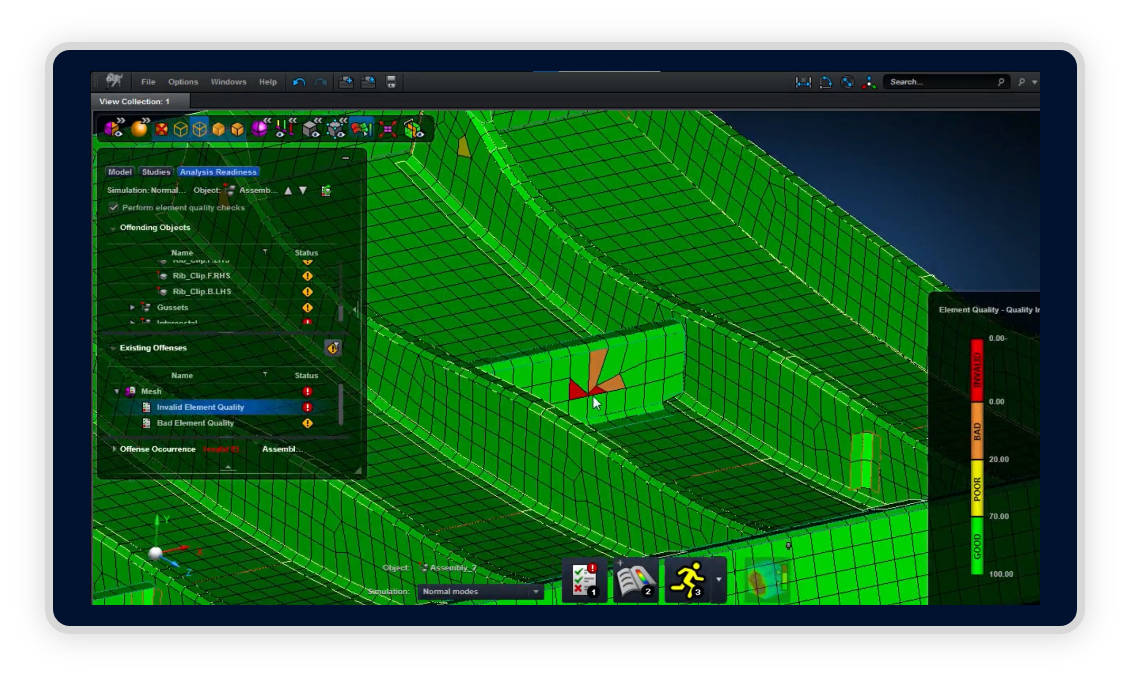Minimize the Analysis Readiness panel

[346, 158]
